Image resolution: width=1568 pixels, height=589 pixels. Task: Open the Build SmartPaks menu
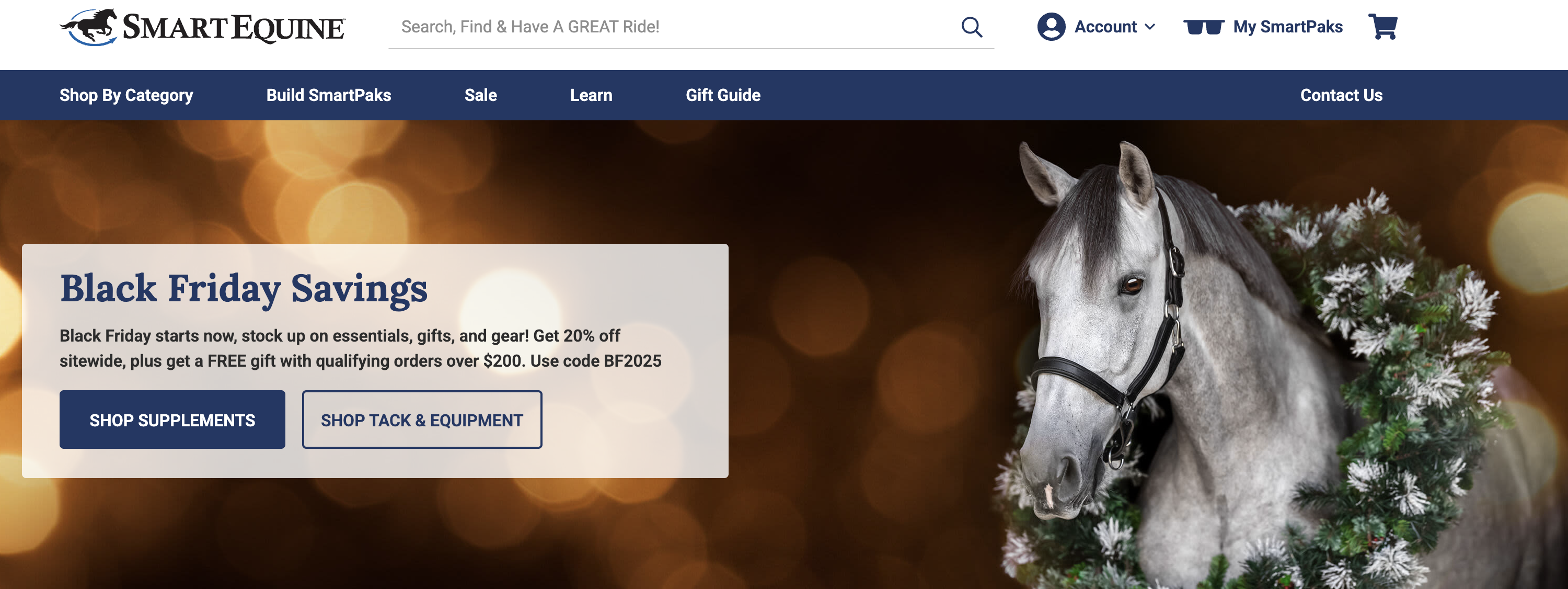(329, 95)
